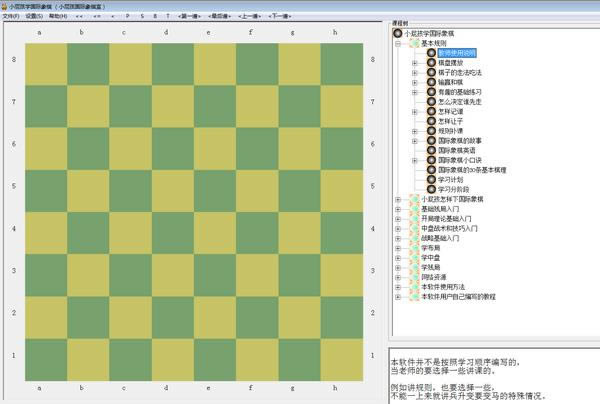Expand the 基础残局入门 node
The height and width of the screenshot is (404, 600).
398,209
